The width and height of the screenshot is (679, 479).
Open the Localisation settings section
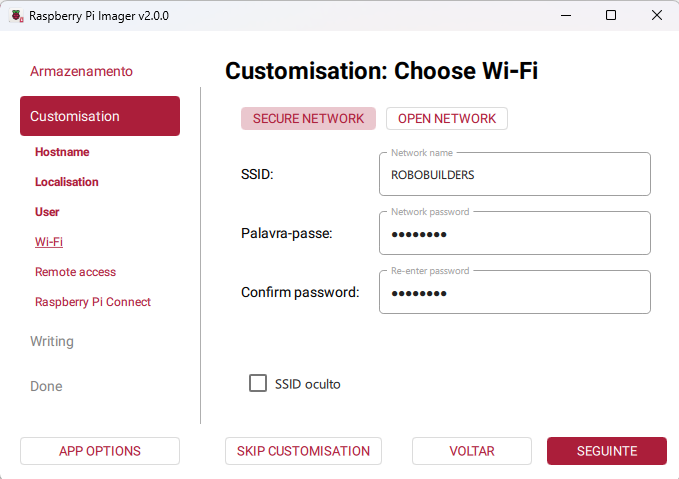click(67, 182)
